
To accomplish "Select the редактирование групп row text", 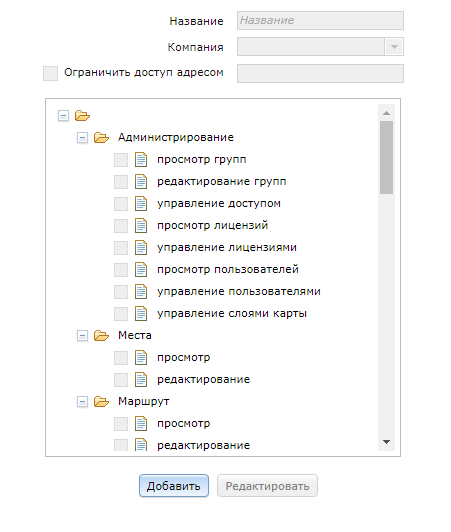I will point(222,182).
